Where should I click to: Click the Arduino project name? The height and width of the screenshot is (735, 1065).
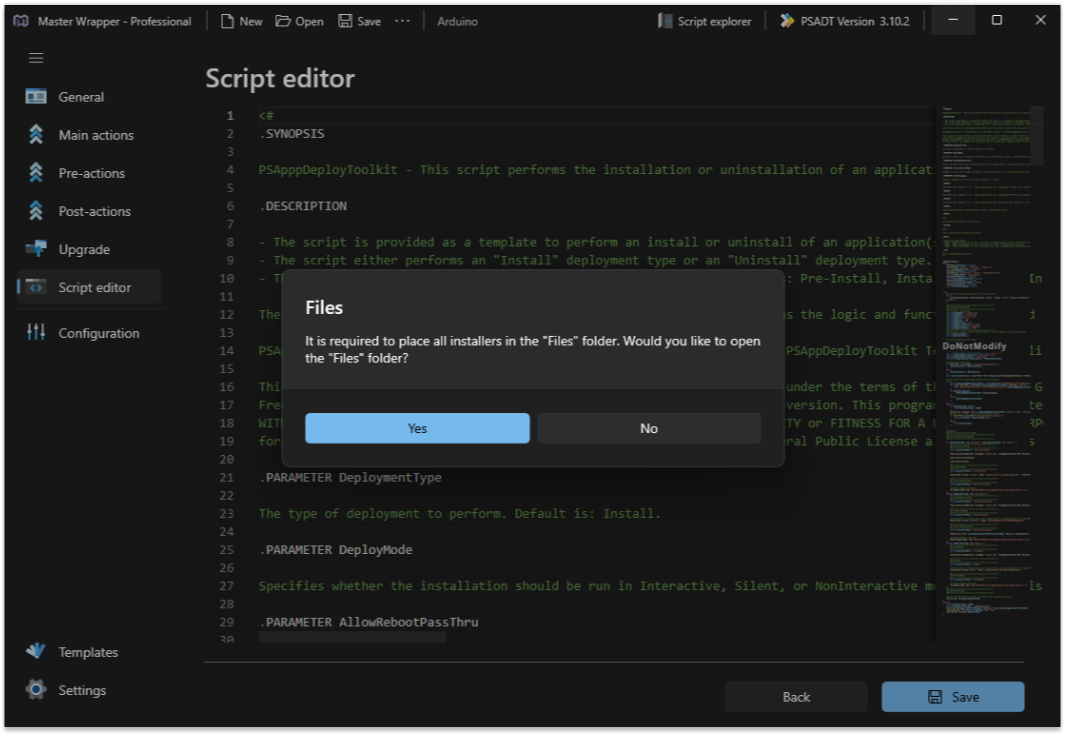pos(457,22)
